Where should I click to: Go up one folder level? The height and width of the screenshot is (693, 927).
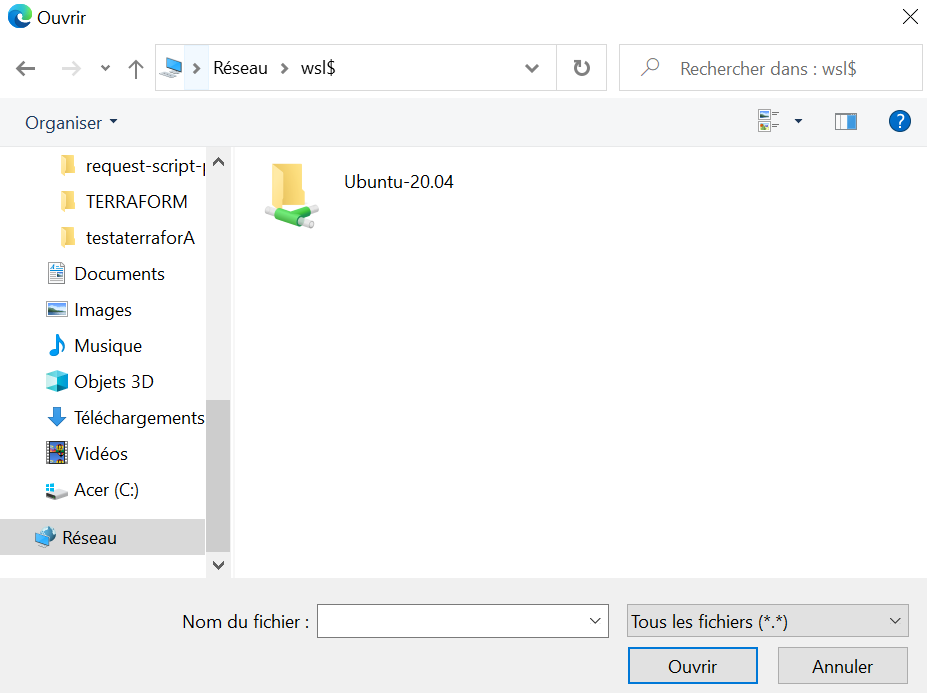point(136,69)
